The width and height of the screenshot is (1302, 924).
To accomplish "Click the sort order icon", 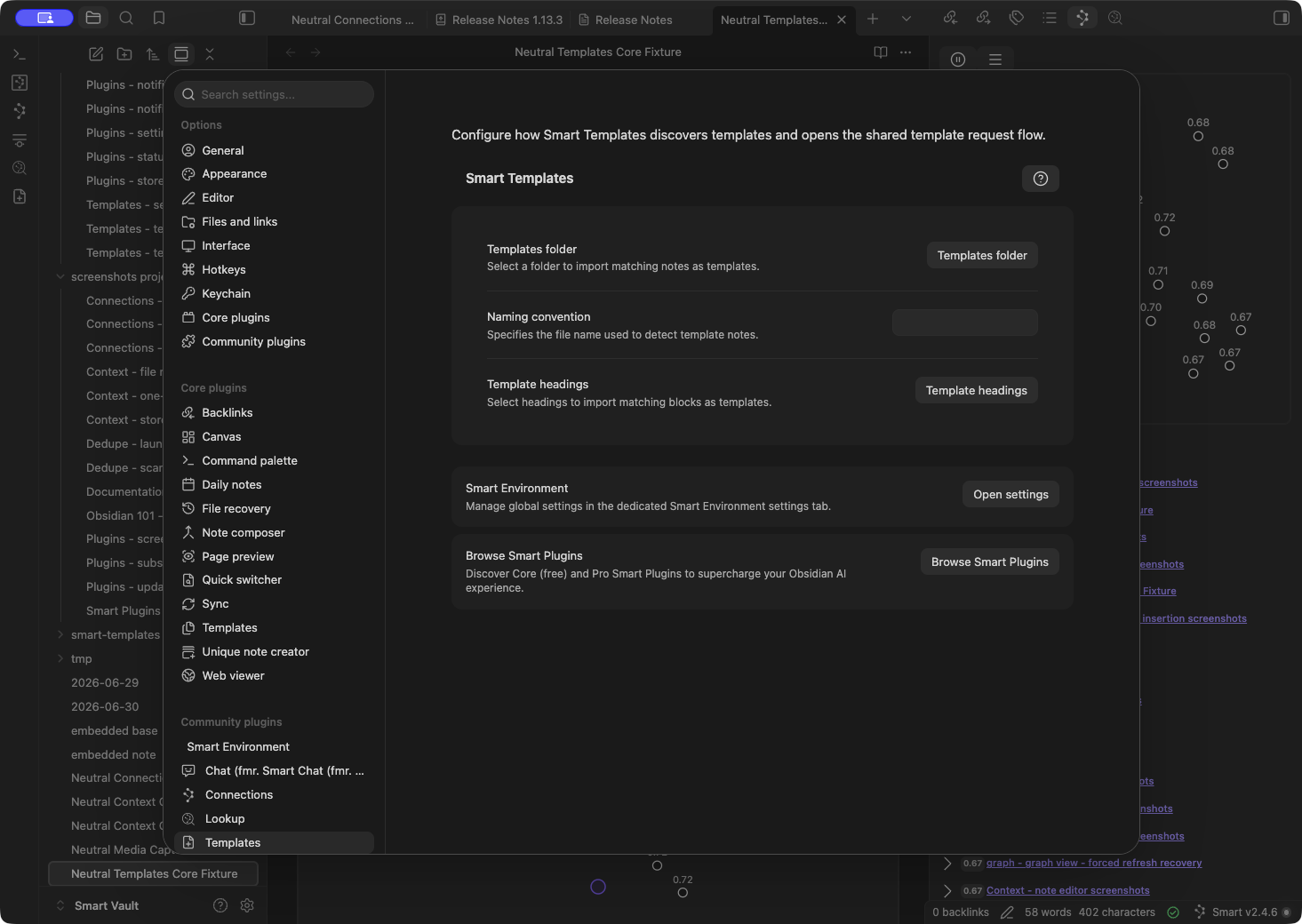I will coord(153,54).
